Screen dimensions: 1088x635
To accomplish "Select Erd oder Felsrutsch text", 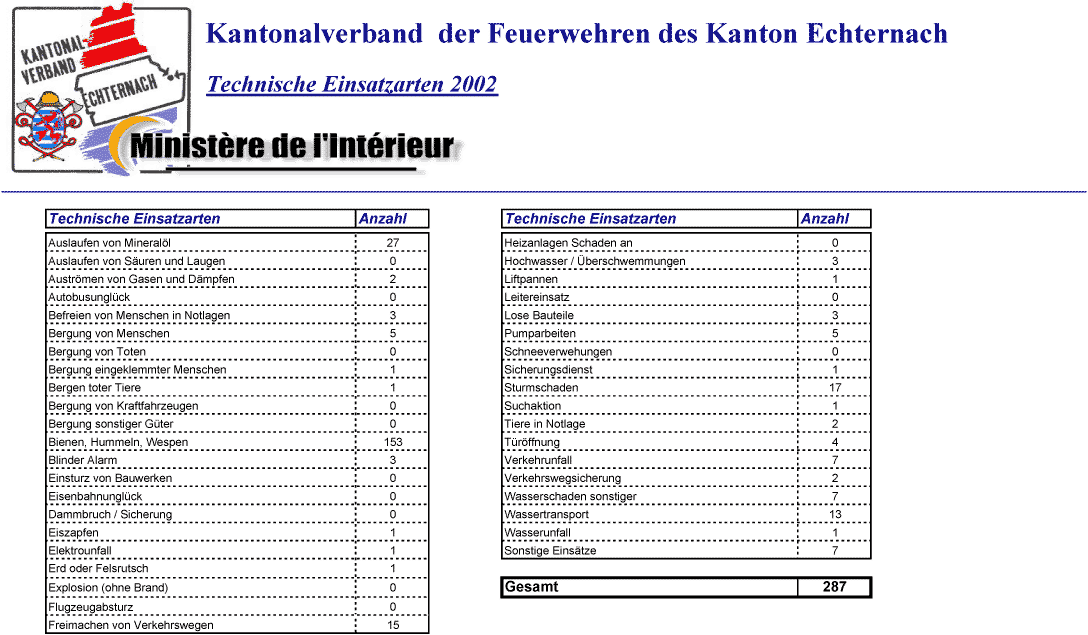I will pyautogui.click(x=99, y=568).
